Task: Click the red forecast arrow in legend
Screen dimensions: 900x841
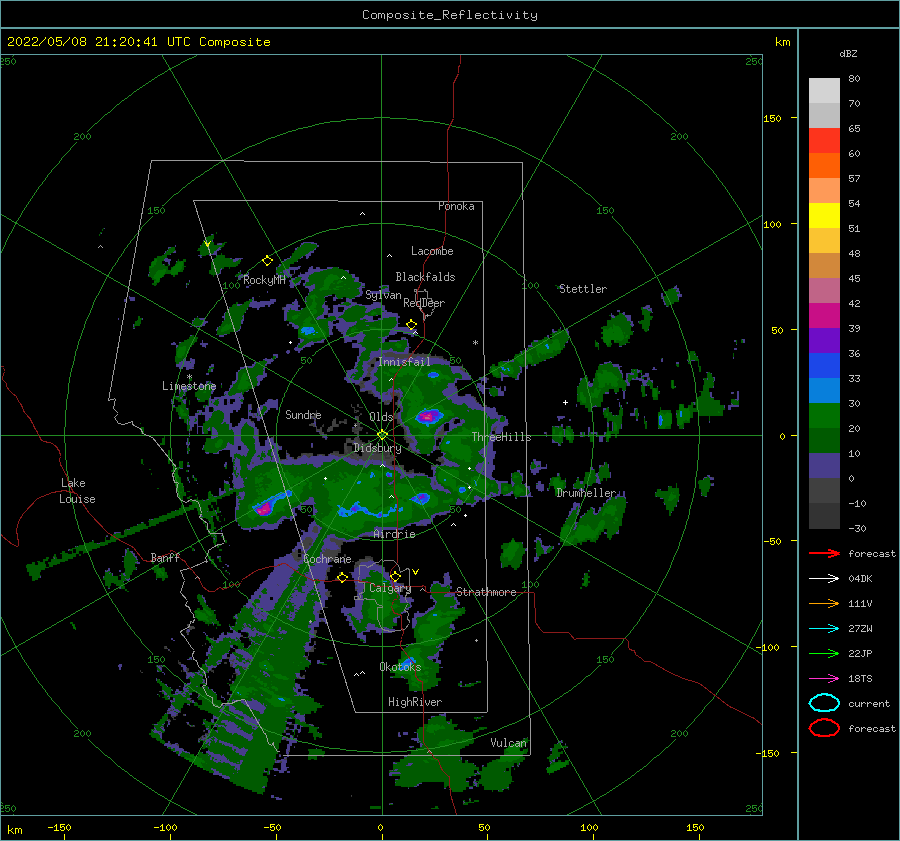Action: pyautogui.click(x=824, y=553)
